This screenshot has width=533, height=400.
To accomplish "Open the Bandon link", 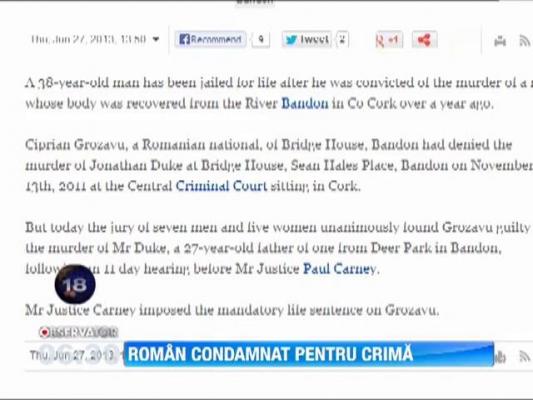I will [x=305, y=103].
